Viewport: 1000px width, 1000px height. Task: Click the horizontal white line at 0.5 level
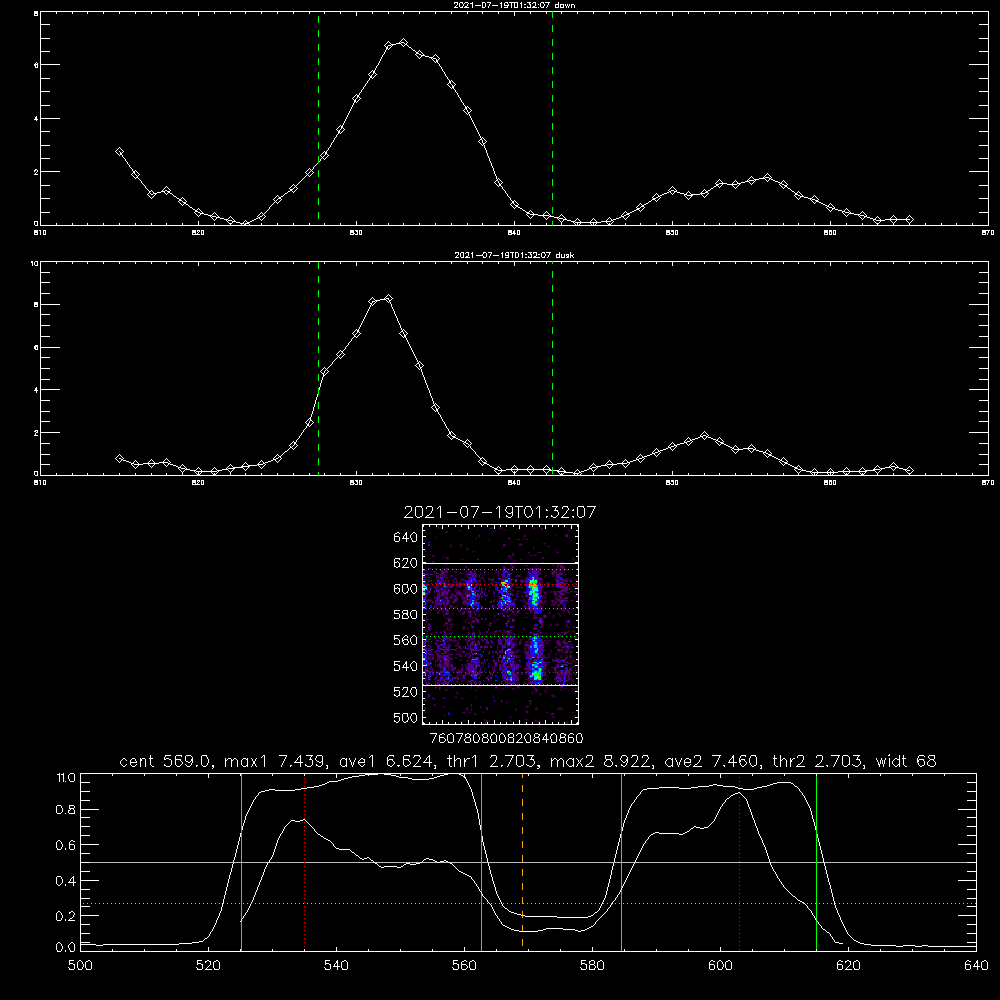[x=528, y=862]
